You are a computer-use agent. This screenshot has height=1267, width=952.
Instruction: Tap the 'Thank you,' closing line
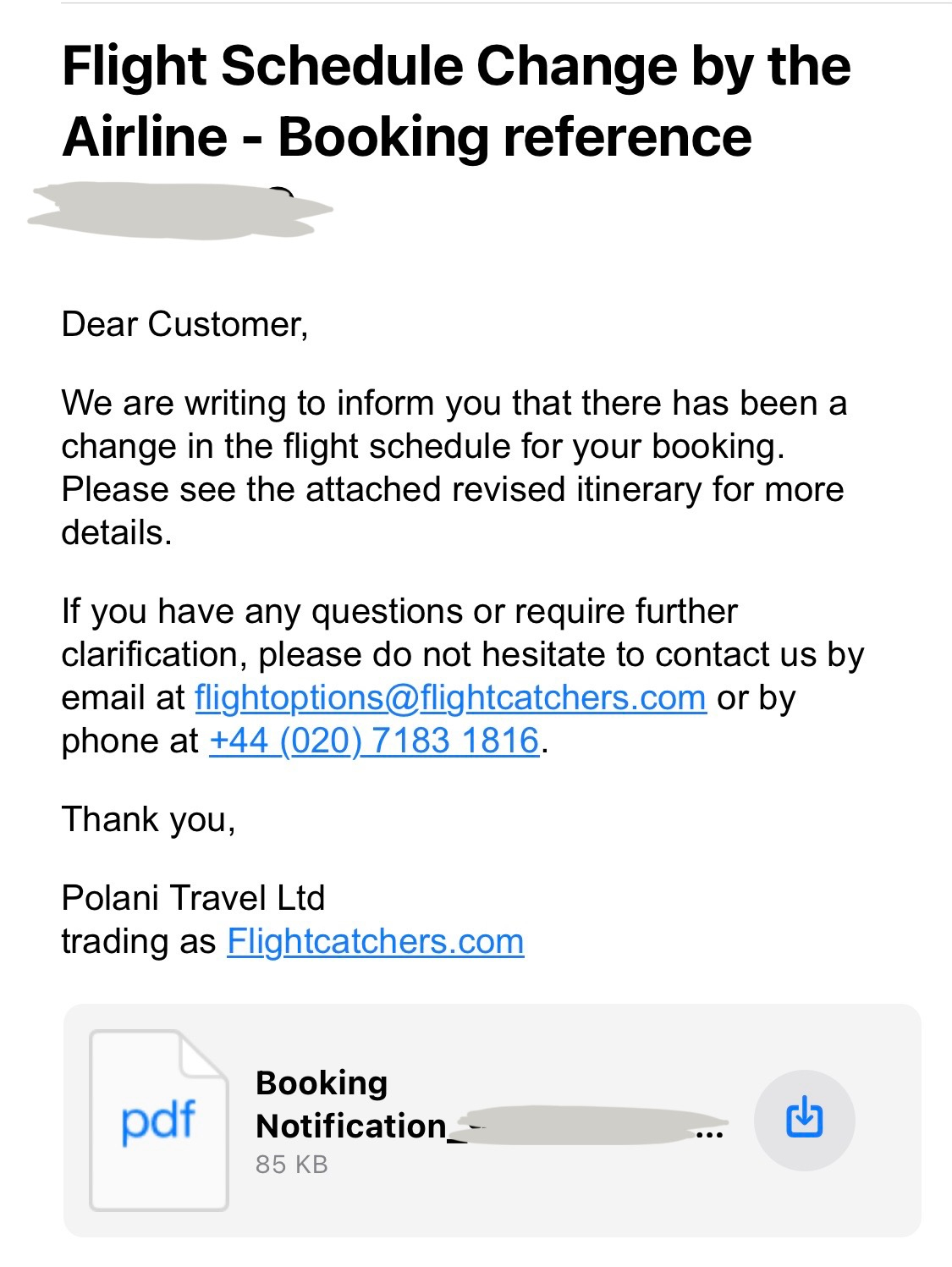[149, 819]
